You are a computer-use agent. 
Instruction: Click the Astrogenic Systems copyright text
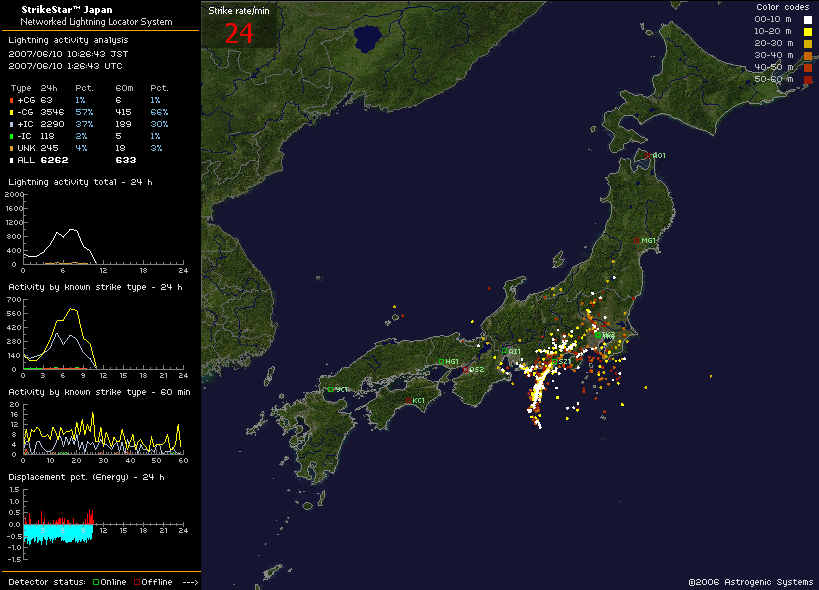point(750,581)
